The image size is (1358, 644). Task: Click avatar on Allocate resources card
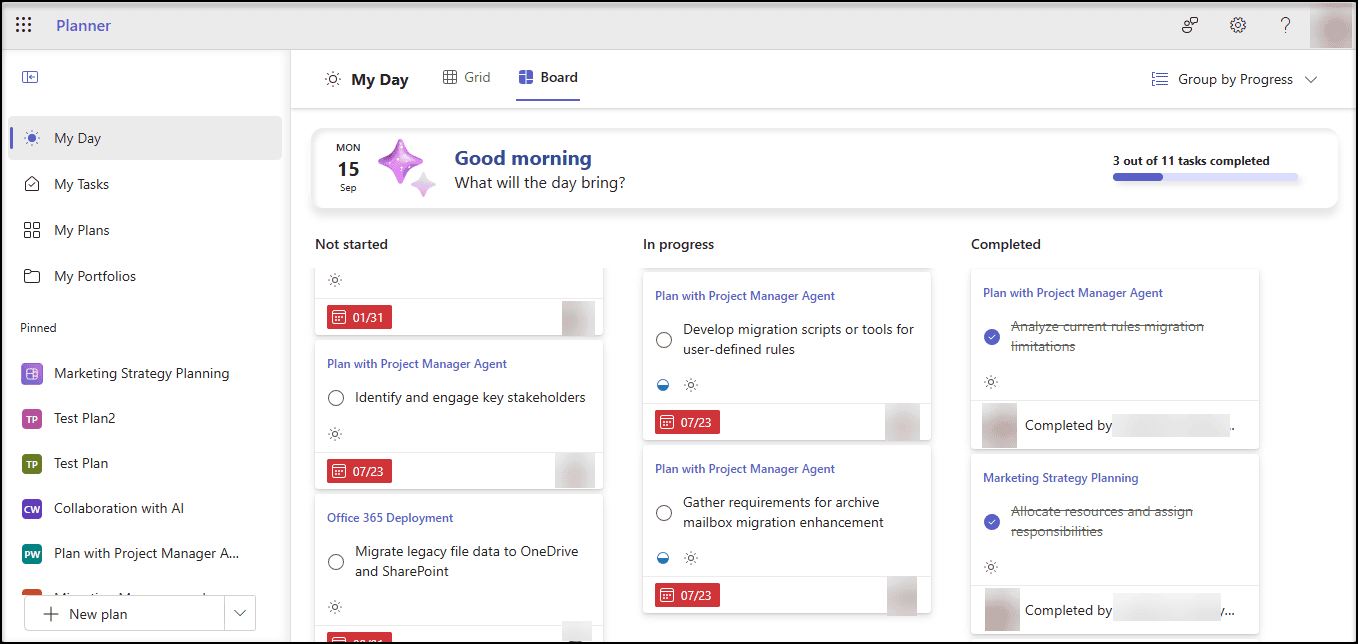pos(1002,609)
